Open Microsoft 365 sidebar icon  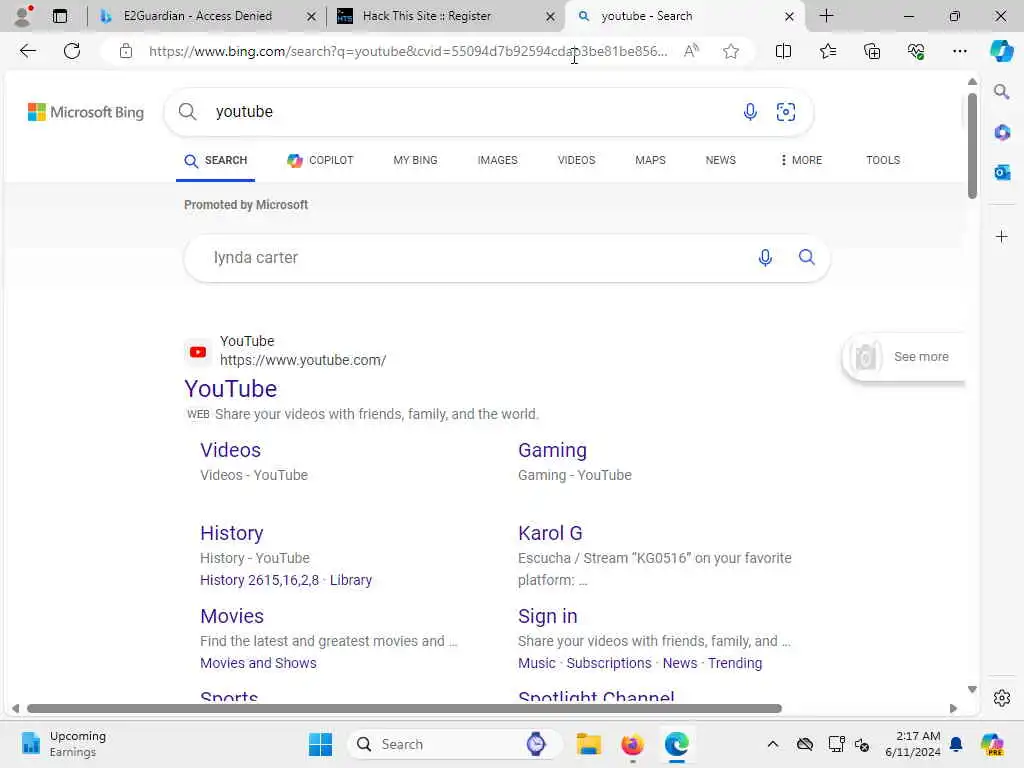(1002, 133)
